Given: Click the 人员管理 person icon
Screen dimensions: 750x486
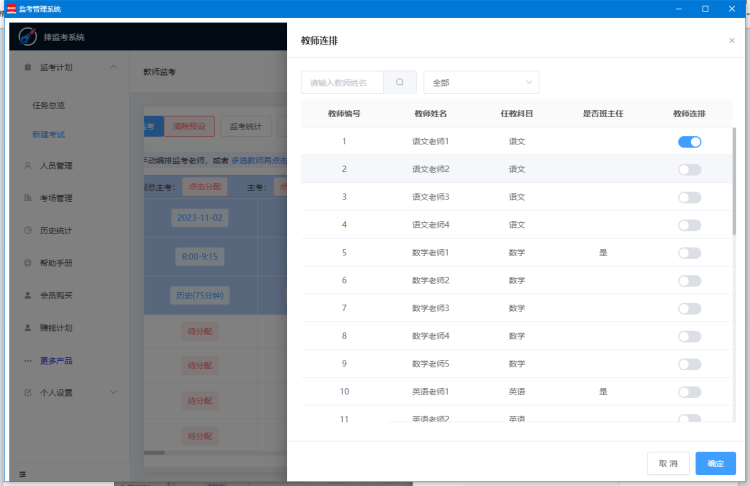Looking at the screenshot, I should [28, 166].
